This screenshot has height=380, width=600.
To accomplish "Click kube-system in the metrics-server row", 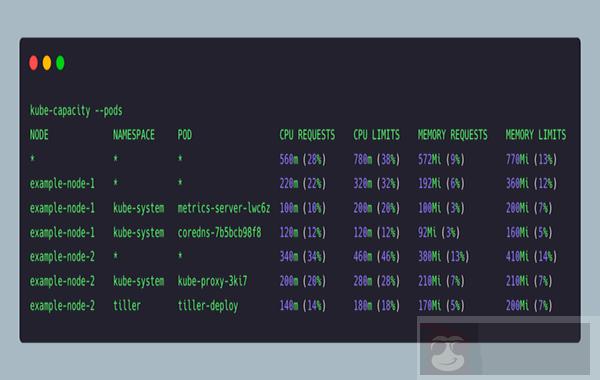I will (139, 208).
